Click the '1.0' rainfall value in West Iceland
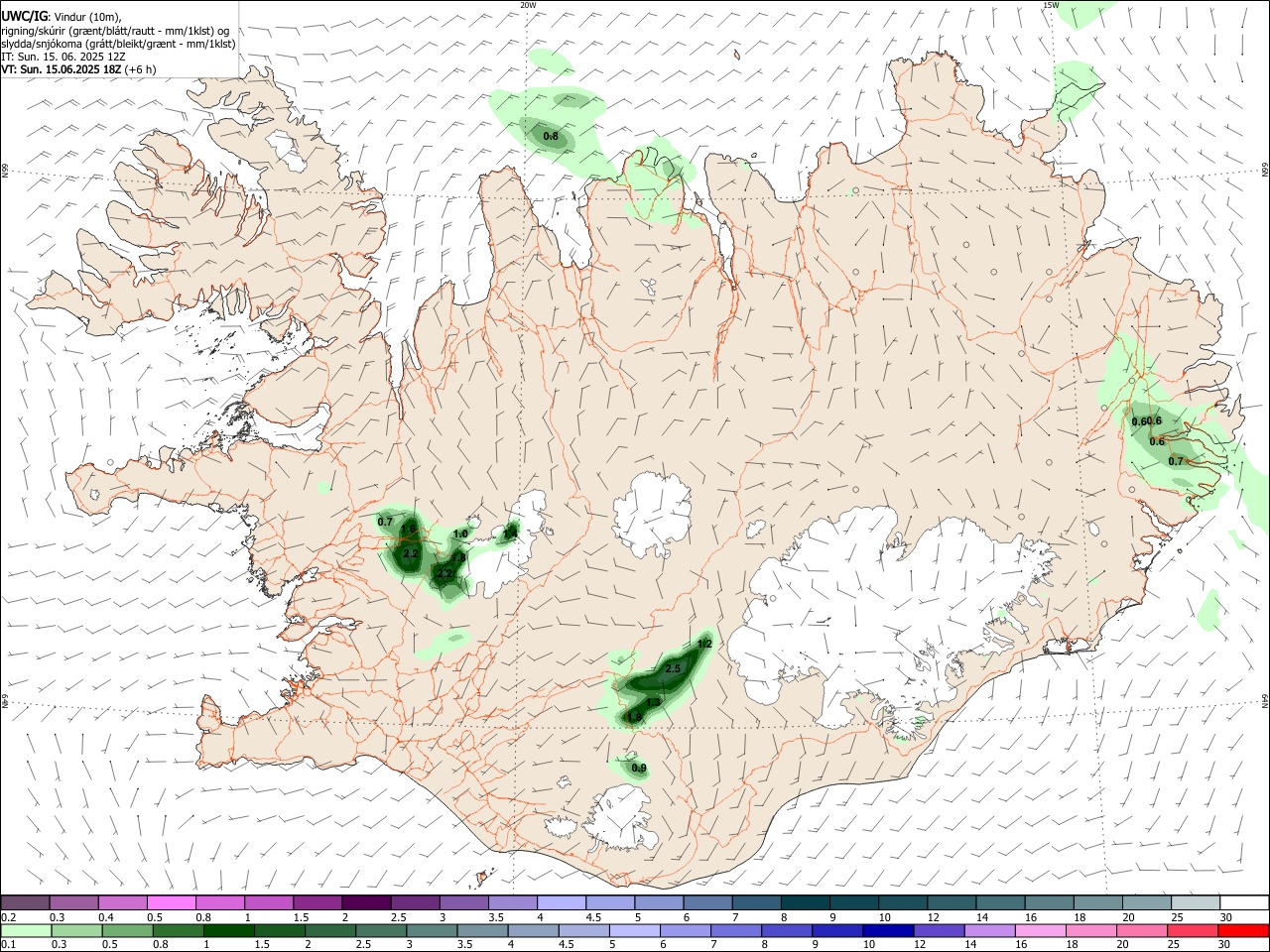Viewport: 1270px width, 952px height. click(460, 535)
